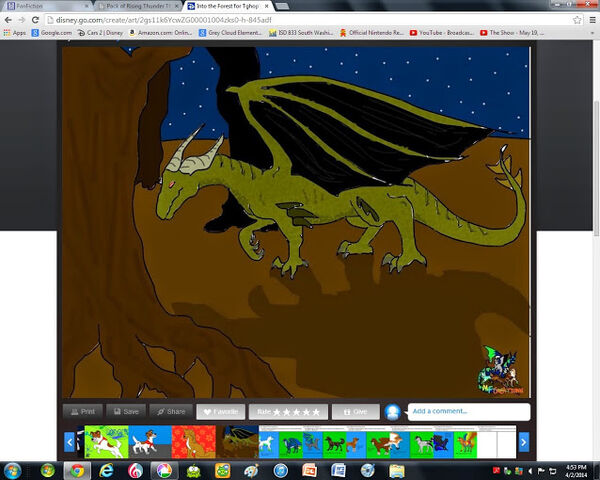Click the Print button below the artwork

click(x=83, y=411)
